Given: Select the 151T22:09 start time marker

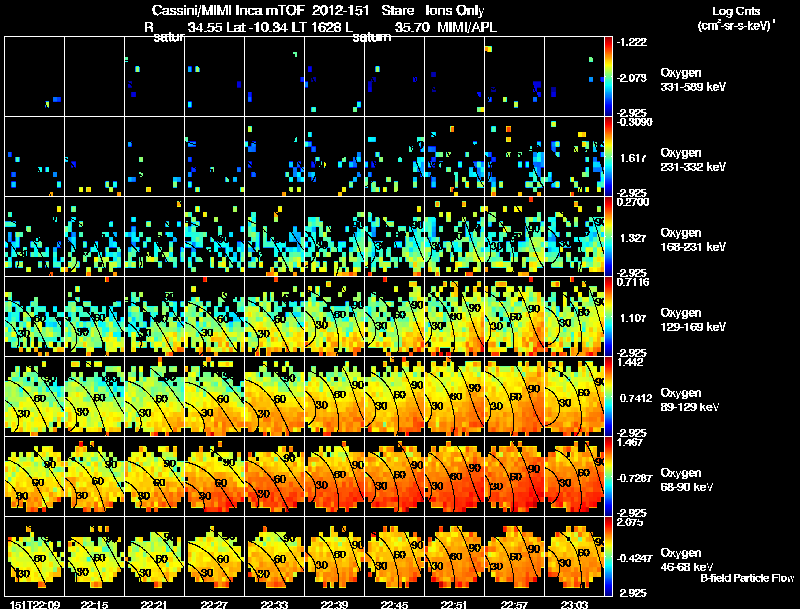Looking at the screenshot, I should coord(35,604).
